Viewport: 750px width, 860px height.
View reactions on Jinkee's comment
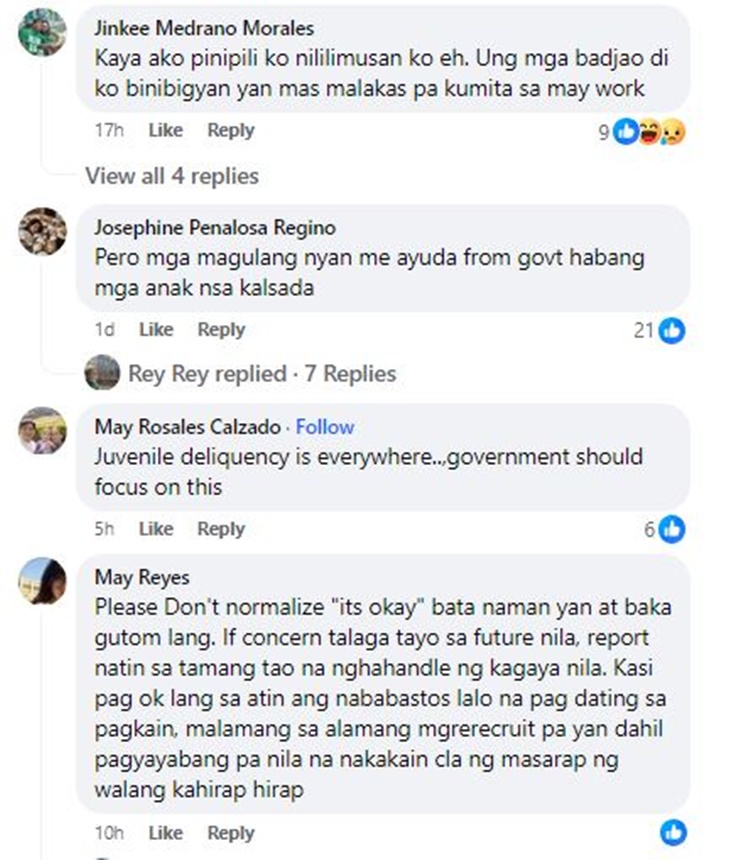[x=641, y=132]
